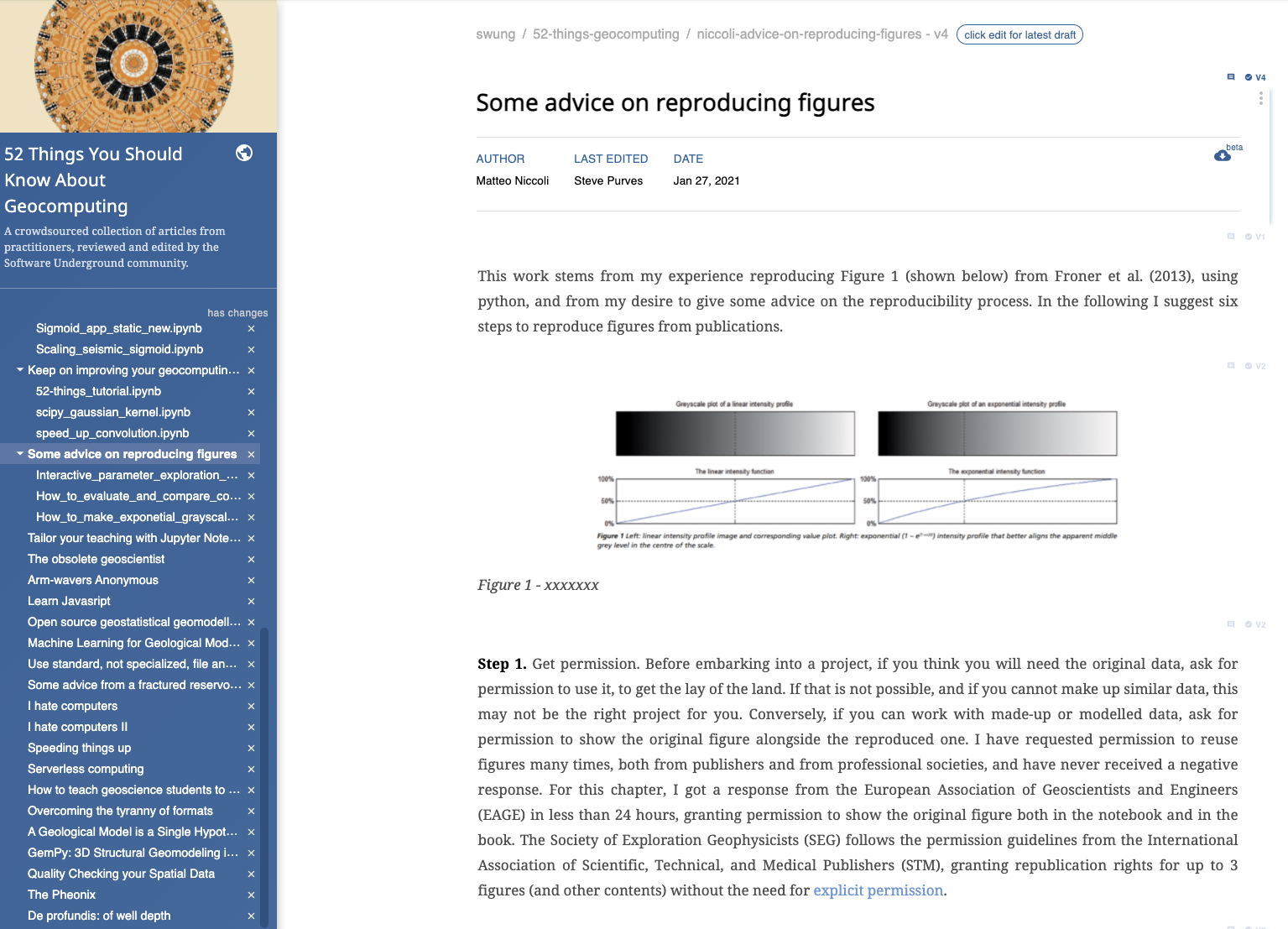1288x929 pixels.
Task: Click the V4 version checkmark badge
Action: 1255,77
